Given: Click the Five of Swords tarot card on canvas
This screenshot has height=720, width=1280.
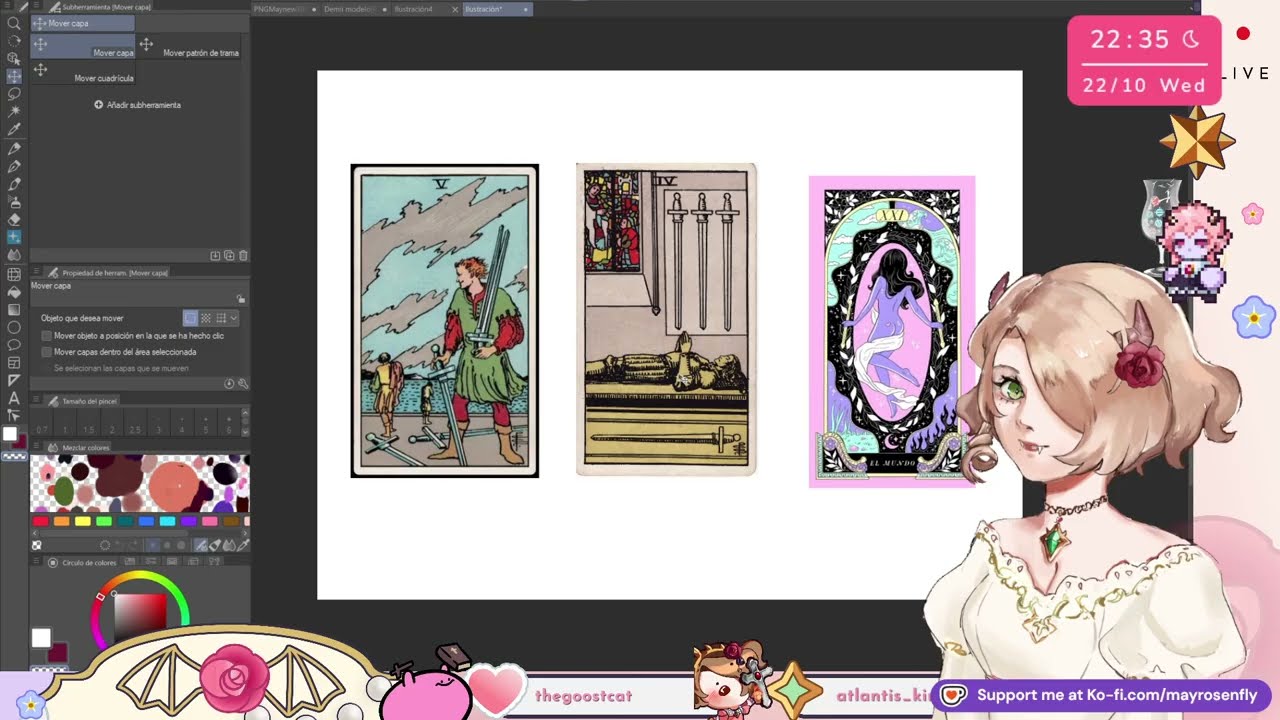Looking at the screenshot, I should pos(445,321).
